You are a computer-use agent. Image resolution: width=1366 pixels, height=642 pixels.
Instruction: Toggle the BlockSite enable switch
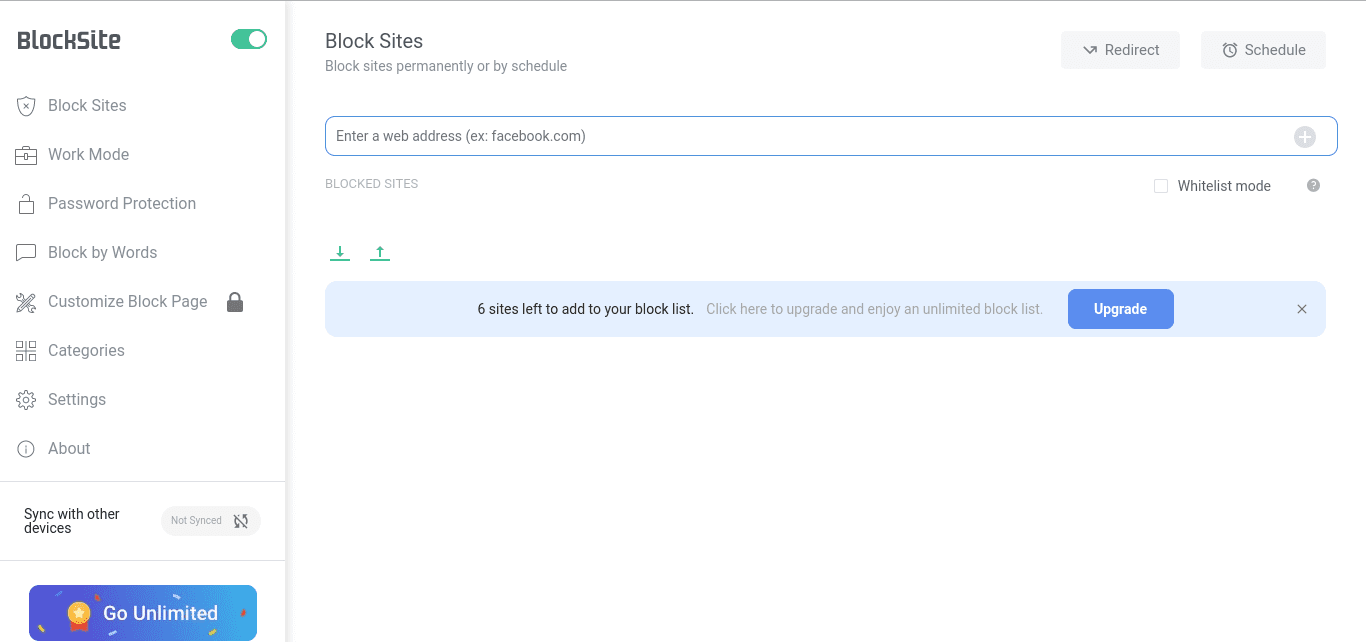(x=249, y=39)
